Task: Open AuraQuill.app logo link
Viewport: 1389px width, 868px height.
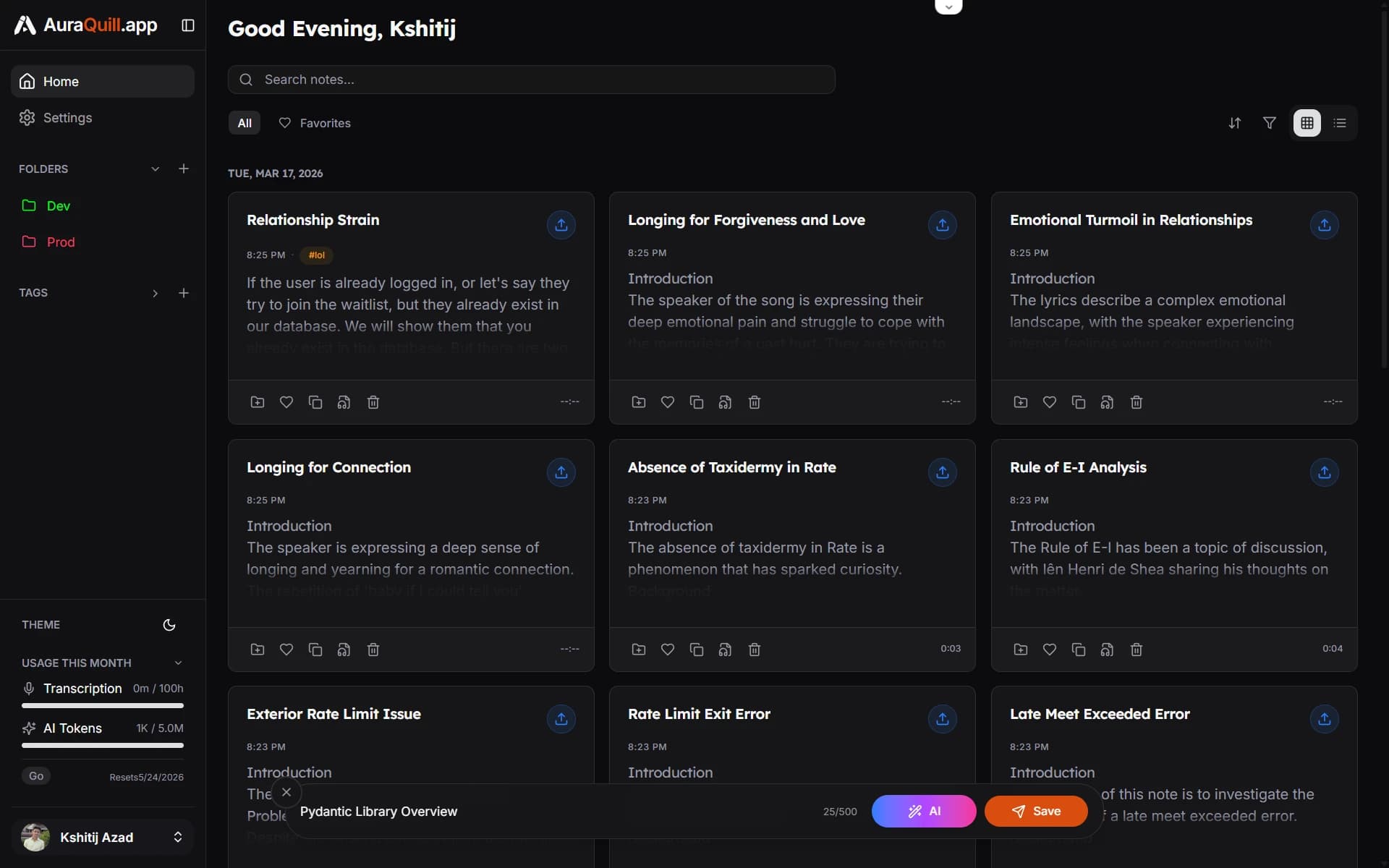Action: point(86,25)
